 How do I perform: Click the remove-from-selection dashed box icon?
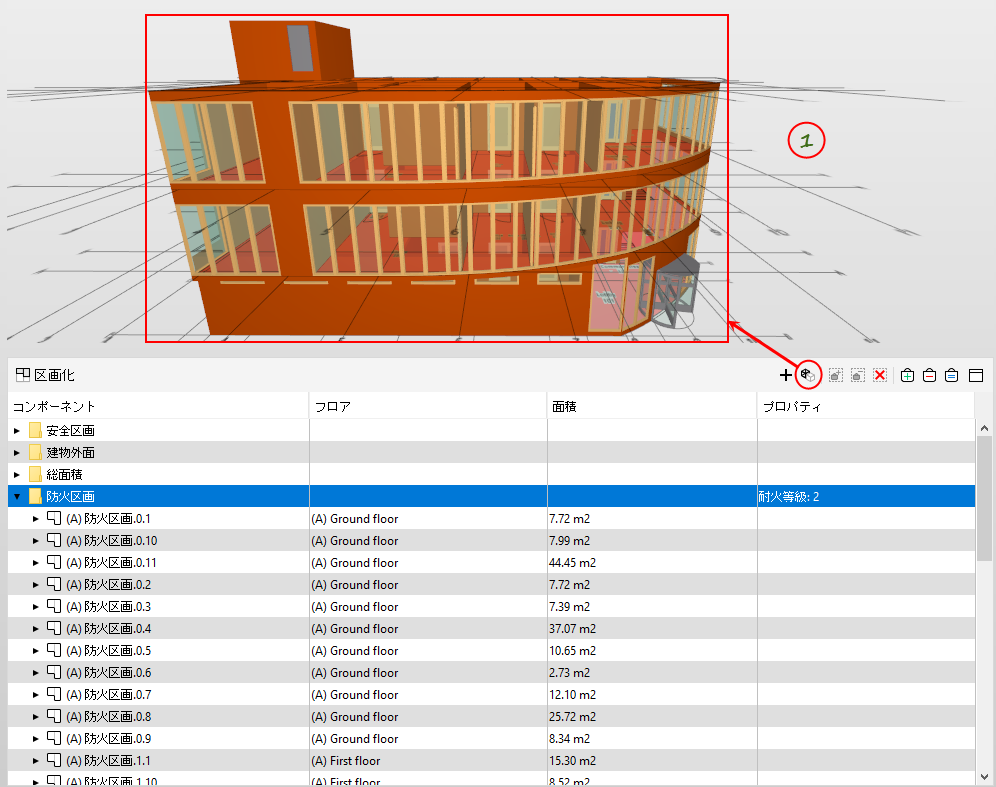(858, 375)
